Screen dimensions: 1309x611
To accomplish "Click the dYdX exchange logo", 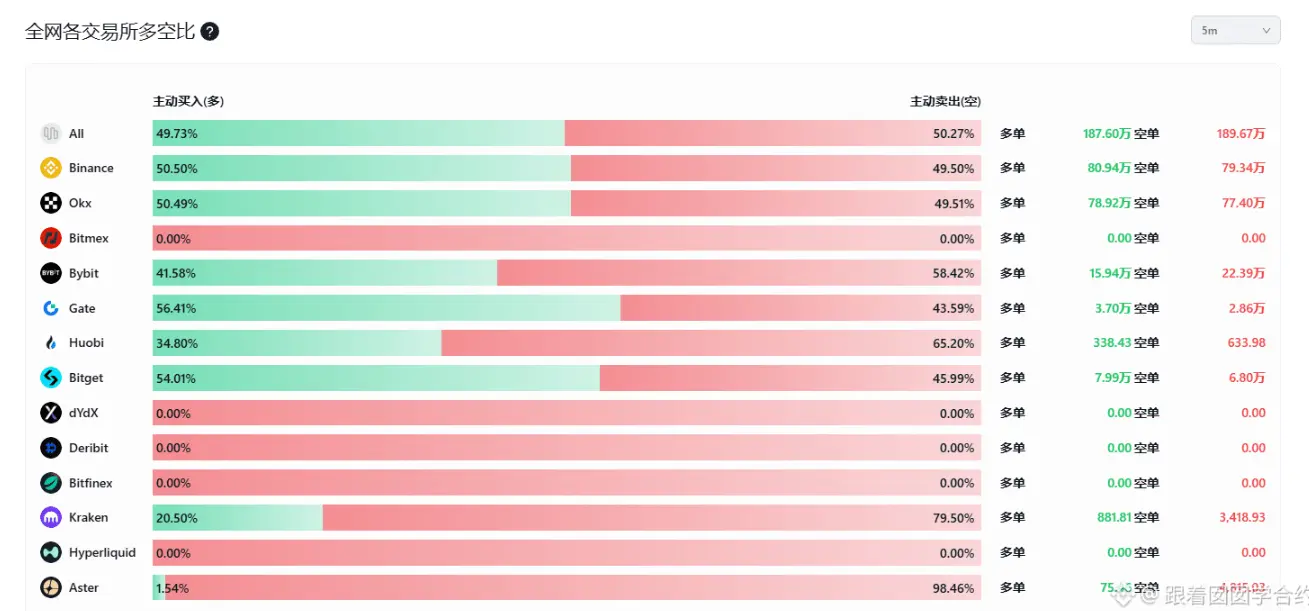I will coord(51,413).
